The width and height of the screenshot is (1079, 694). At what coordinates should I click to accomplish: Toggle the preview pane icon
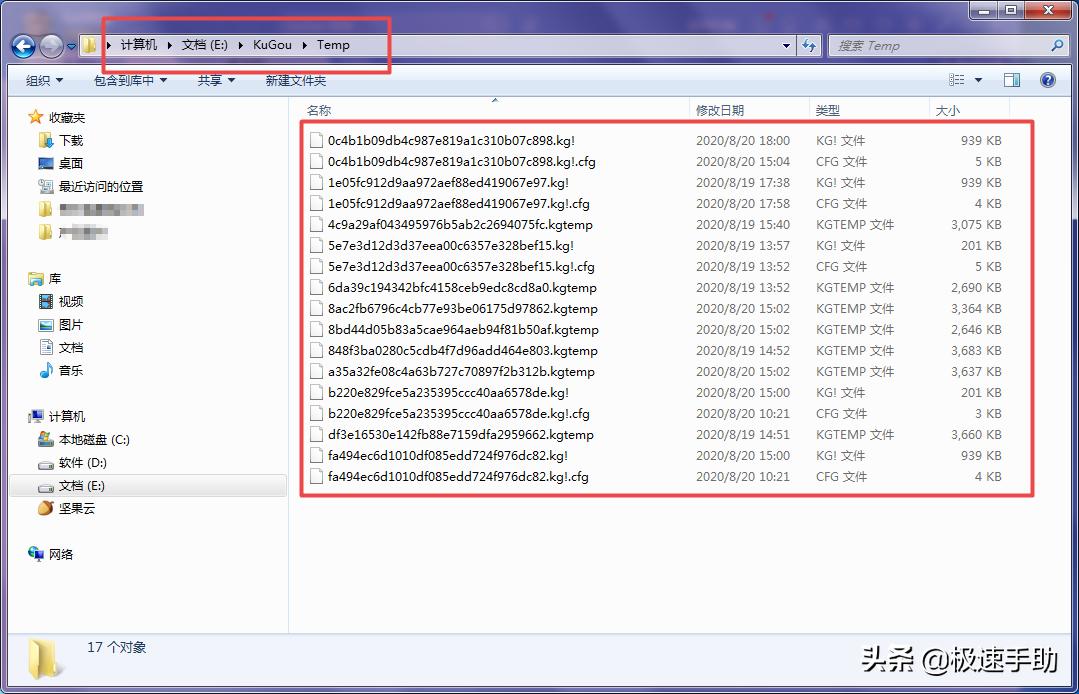[x=1012, y=80]
